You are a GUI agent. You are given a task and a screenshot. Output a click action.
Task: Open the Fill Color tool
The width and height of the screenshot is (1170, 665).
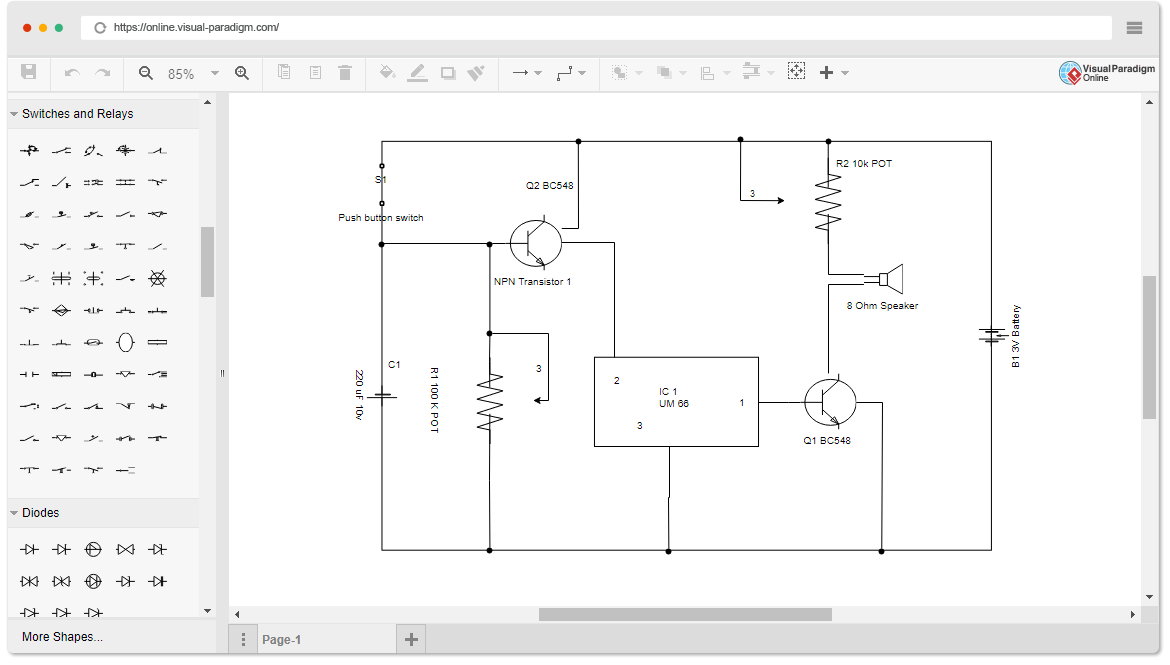[387, 72]
